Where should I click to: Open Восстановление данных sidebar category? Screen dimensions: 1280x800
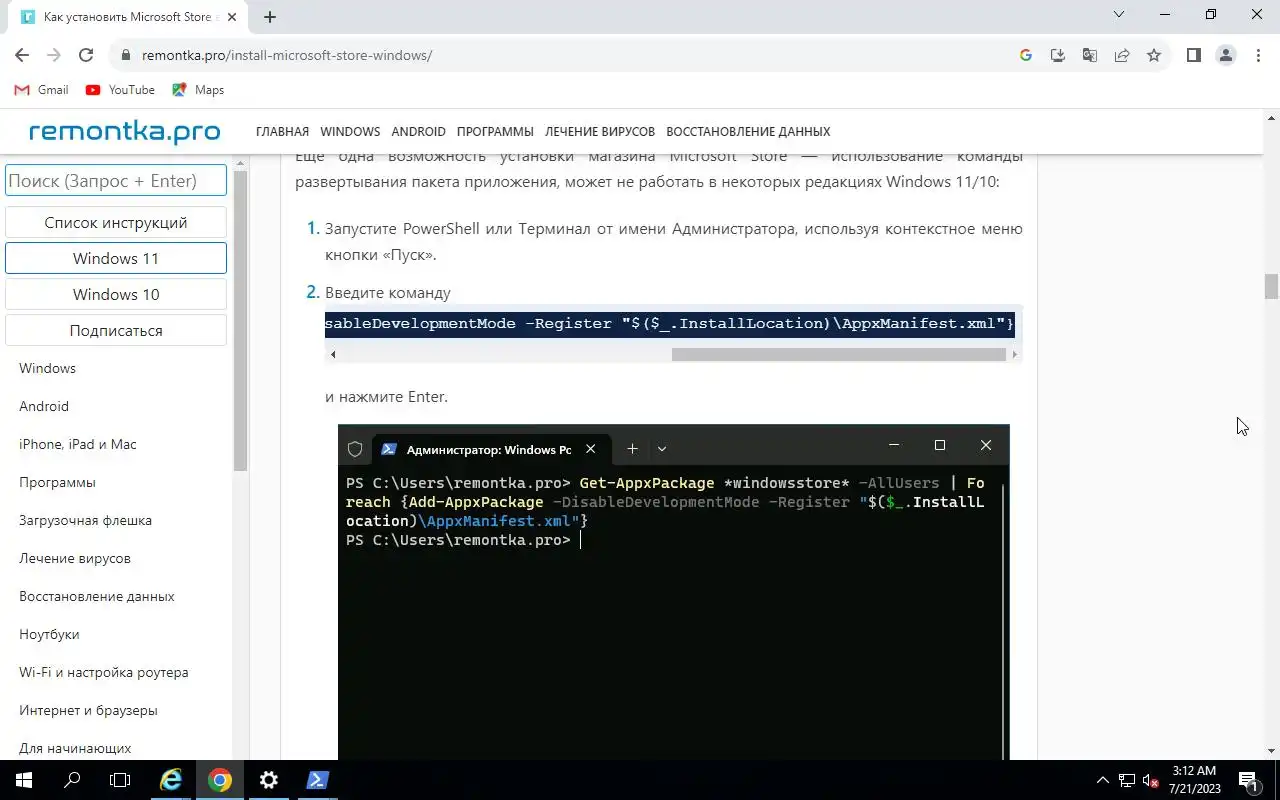(x=97, y=596)
